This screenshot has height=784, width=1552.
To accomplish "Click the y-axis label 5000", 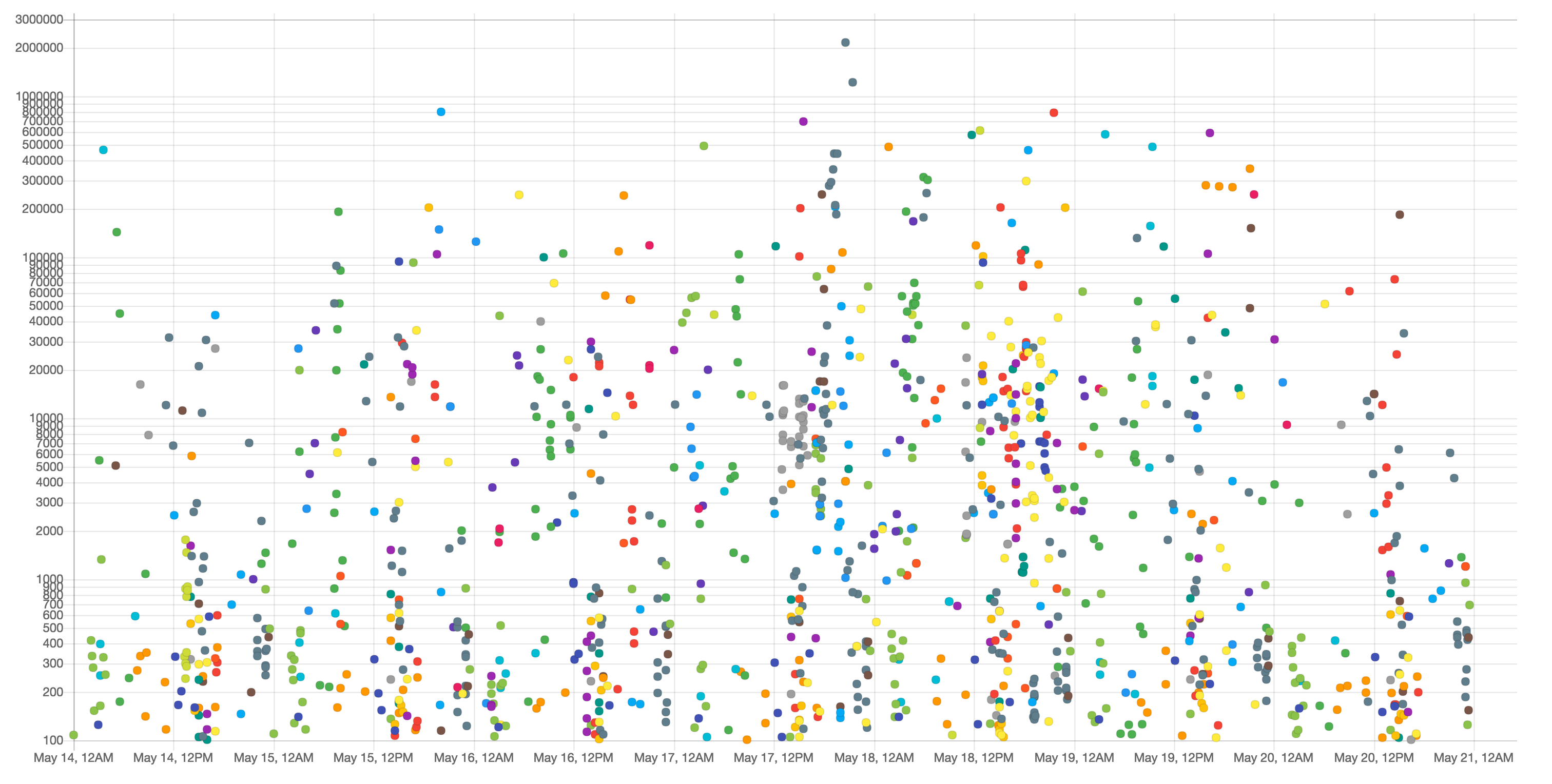I will [x=49, y=467].
